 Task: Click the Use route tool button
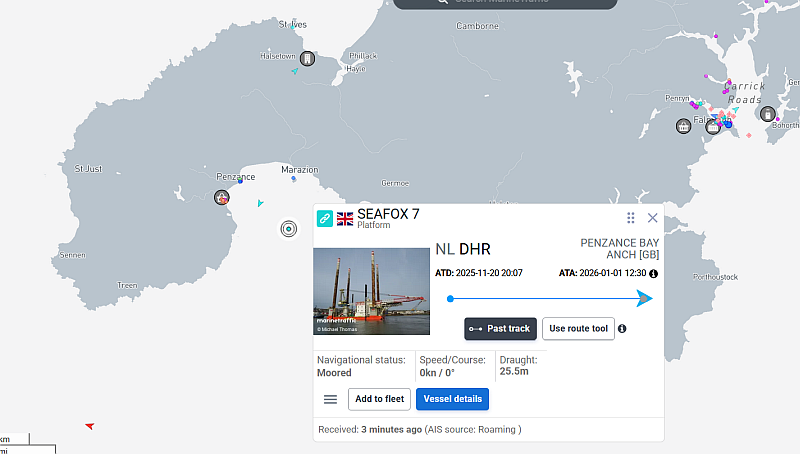point(578,329)
